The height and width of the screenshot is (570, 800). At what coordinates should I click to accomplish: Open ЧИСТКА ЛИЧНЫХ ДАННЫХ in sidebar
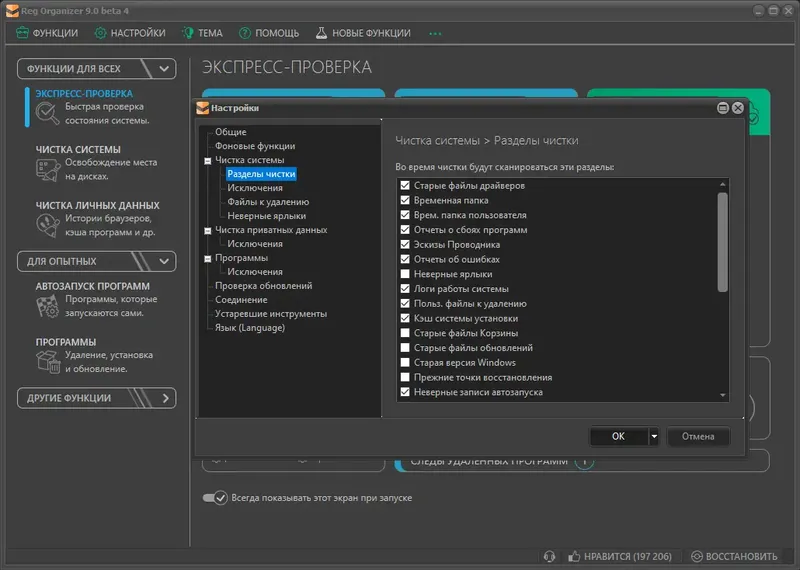[97, 205]
